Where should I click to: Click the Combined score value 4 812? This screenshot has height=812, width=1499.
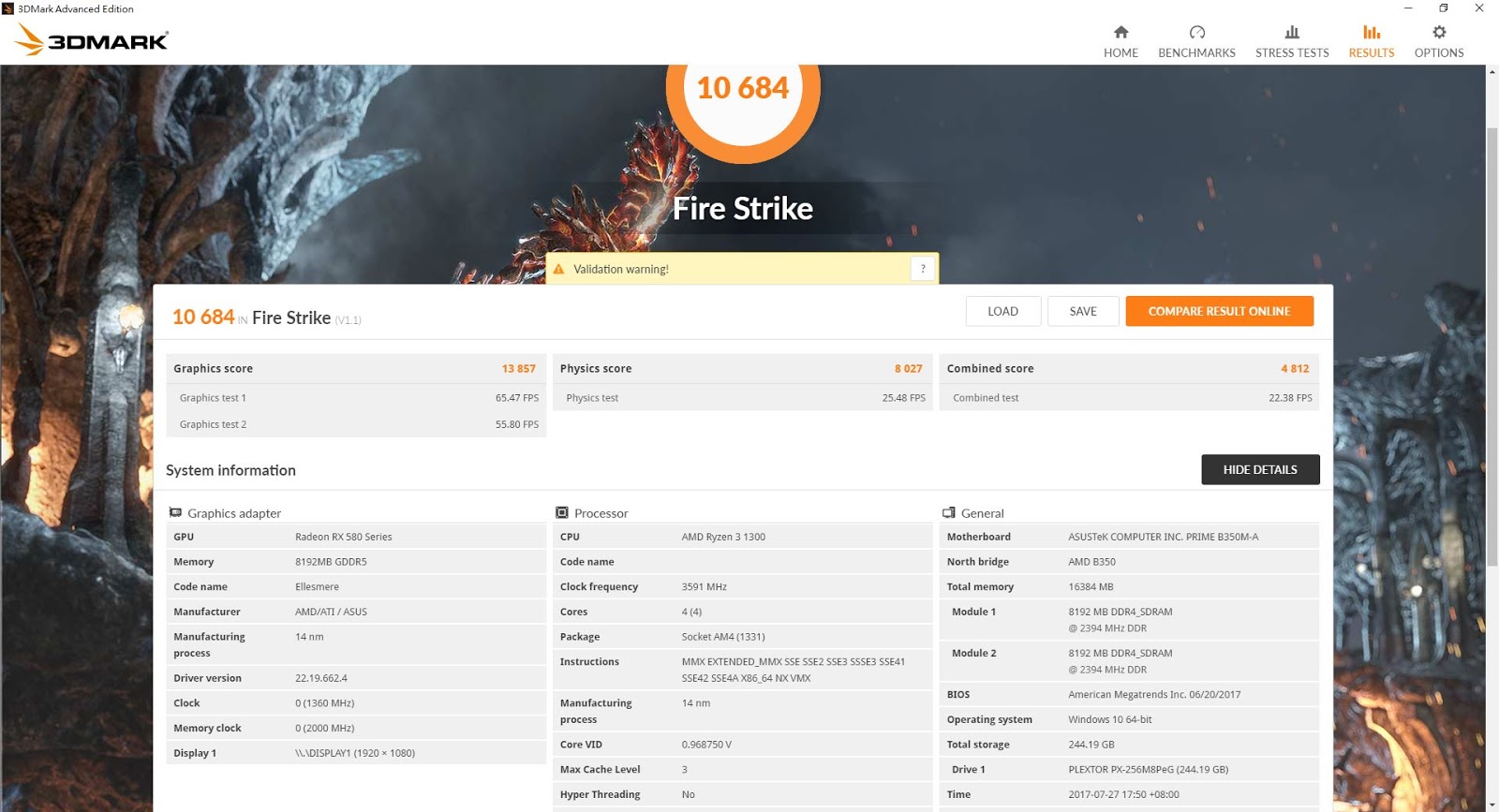pos(1295,369)
